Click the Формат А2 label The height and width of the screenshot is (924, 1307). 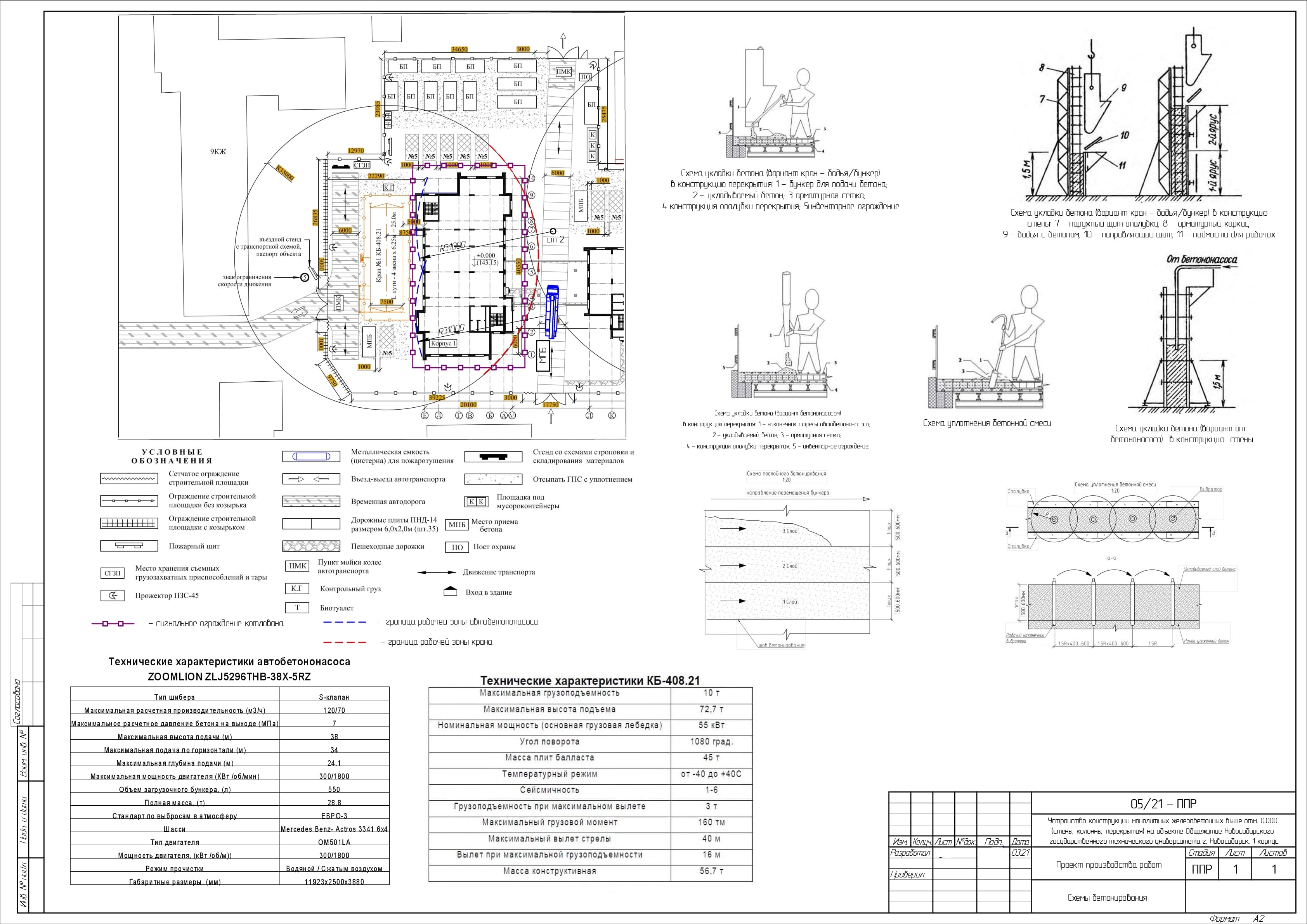(x=1236, y=918)
